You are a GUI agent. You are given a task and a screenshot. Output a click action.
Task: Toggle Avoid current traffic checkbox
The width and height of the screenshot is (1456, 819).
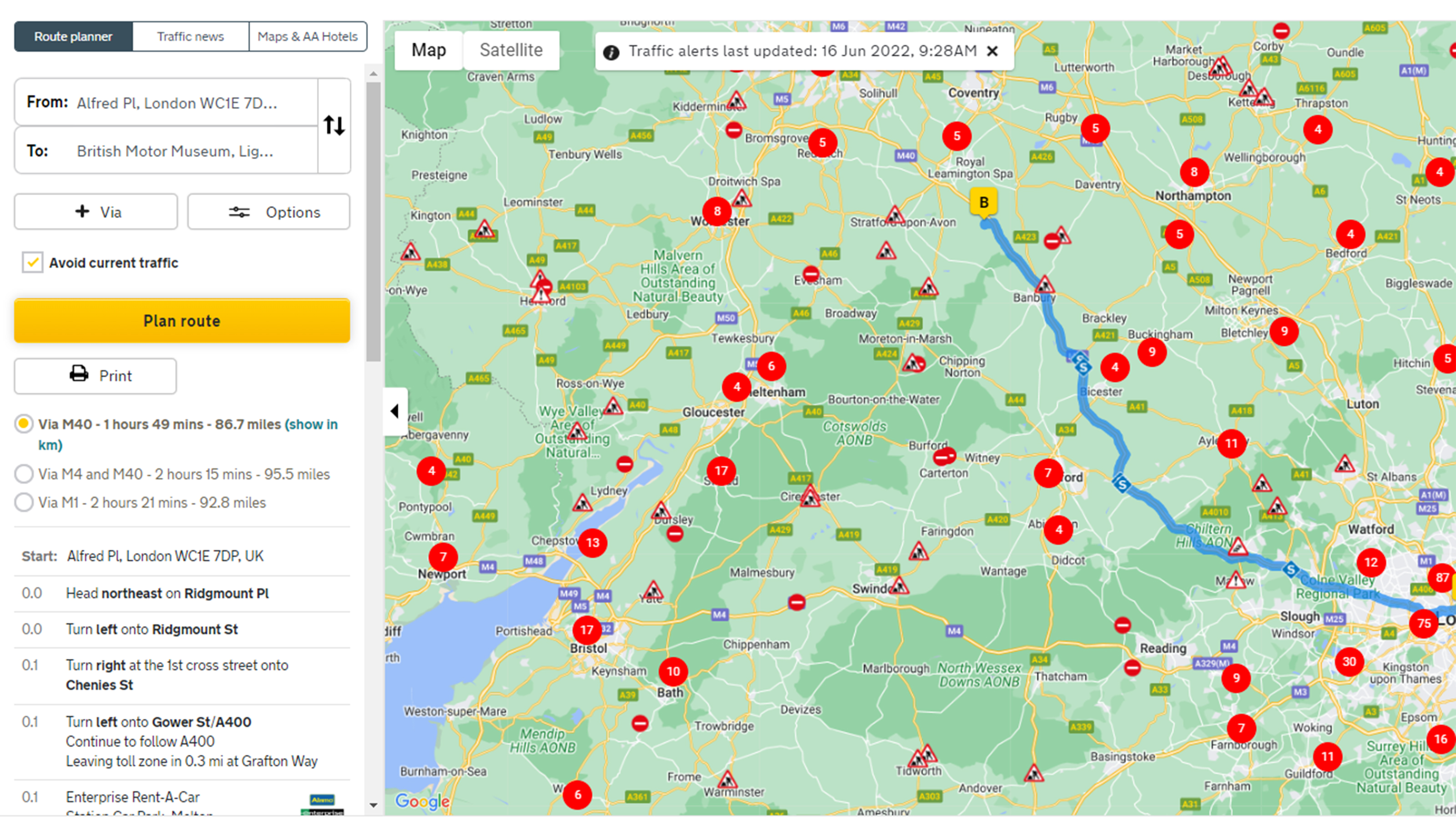[32, 262]
